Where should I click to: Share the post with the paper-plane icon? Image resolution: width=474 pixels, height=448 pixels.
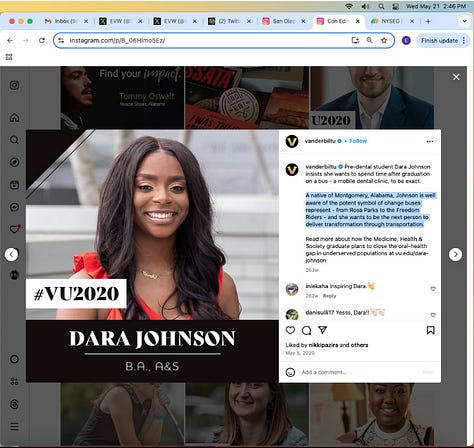coord(322,330)
